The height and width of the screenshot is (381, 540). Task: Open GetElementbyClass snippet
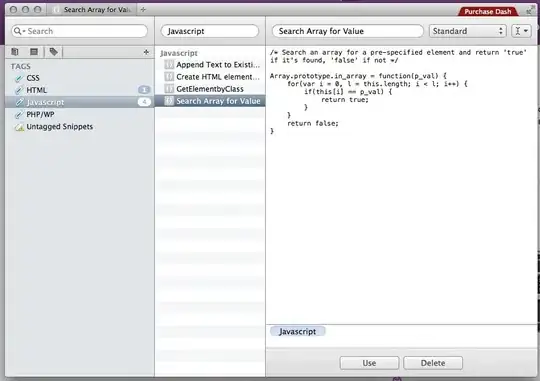point(210,89)
